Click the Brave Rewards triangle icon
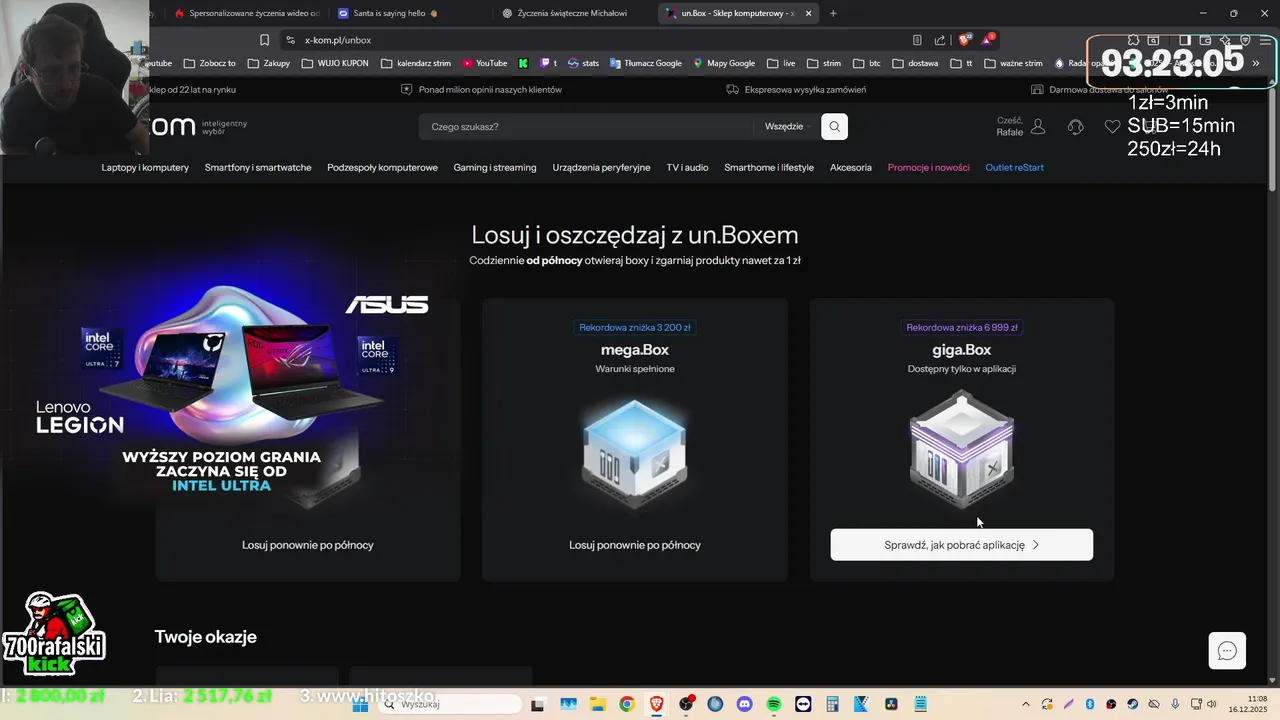The width and height of the screenshot is (1280, 720). (988, 40)
